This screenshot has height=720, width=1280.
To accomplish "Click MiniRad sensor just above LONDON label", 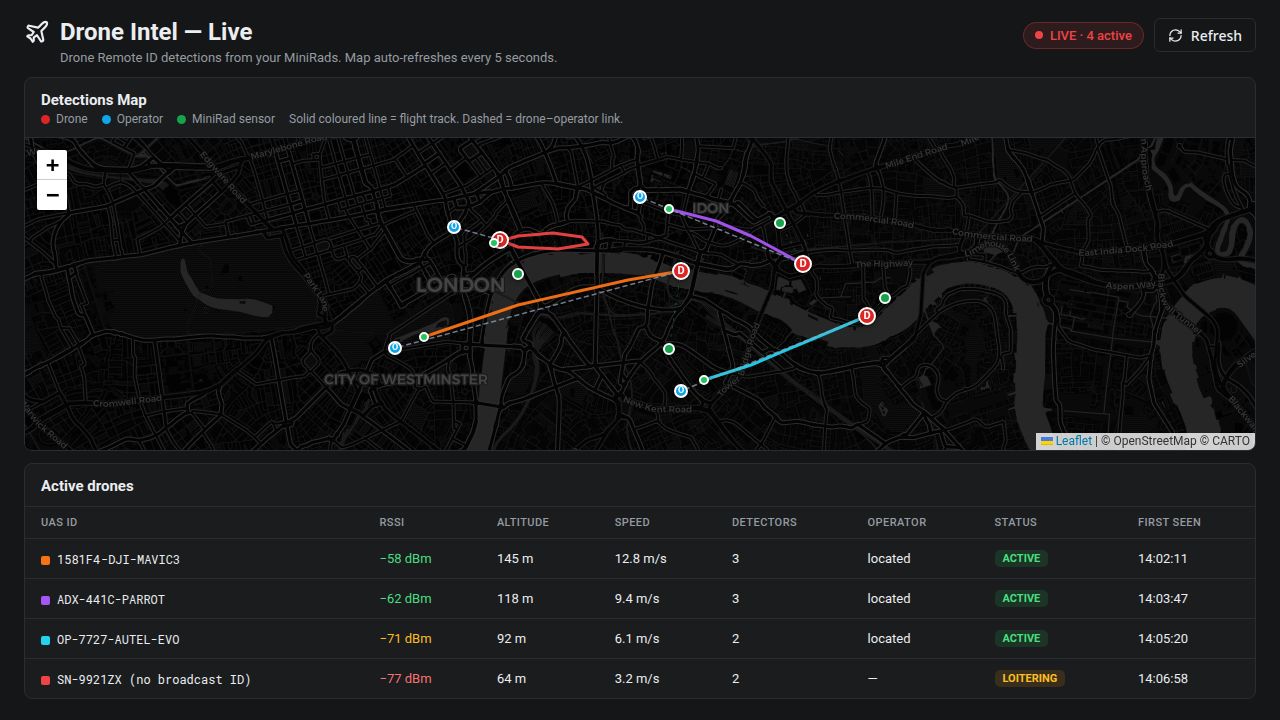I will 518,274.
